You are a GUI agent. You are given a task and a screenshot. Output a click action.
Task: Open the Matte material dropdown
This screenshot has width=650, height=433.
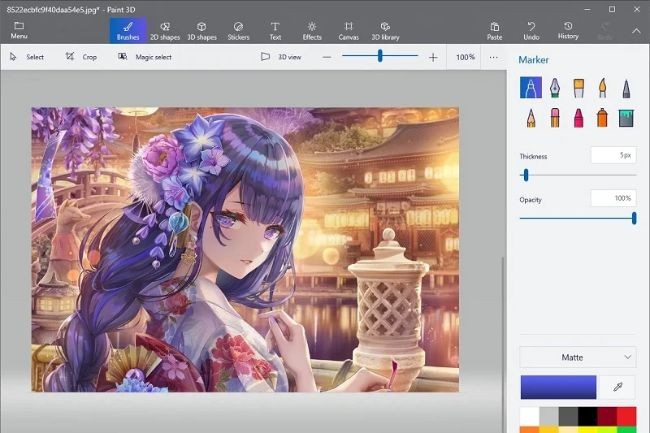click(x=577, y=357)
